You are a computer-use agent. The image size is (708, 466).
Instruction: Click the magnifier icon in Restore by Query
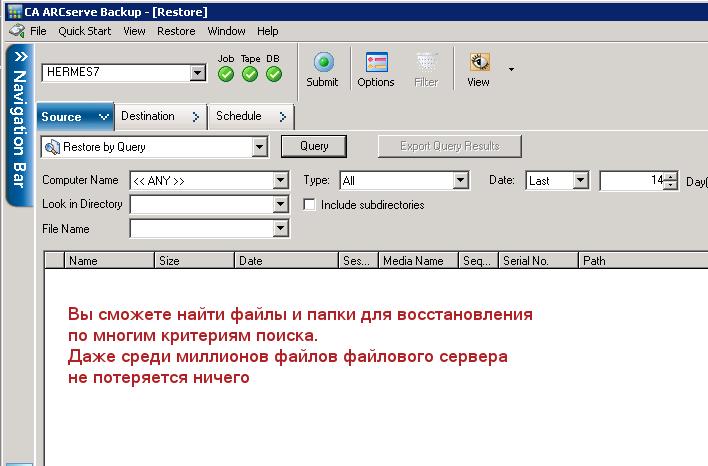[x=52, y=147]
